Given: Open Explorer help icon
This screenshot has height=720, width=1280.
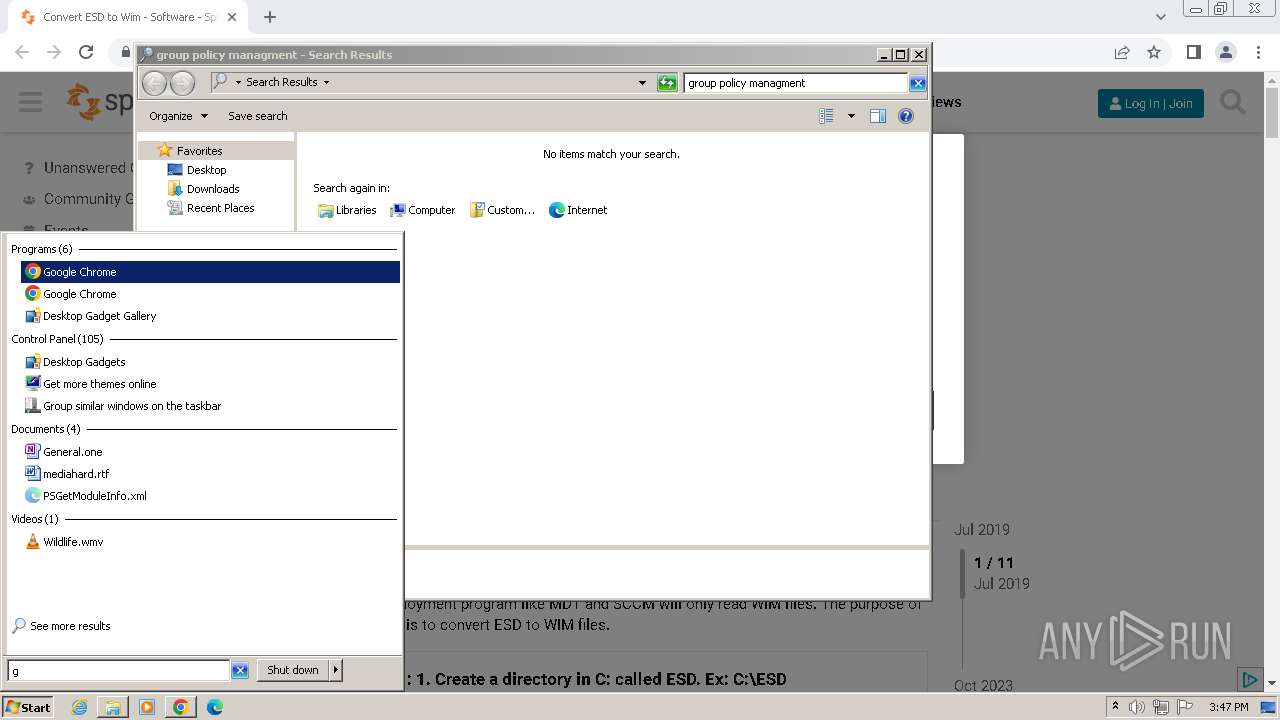Looking at the screenshot, I should point(906,116).
